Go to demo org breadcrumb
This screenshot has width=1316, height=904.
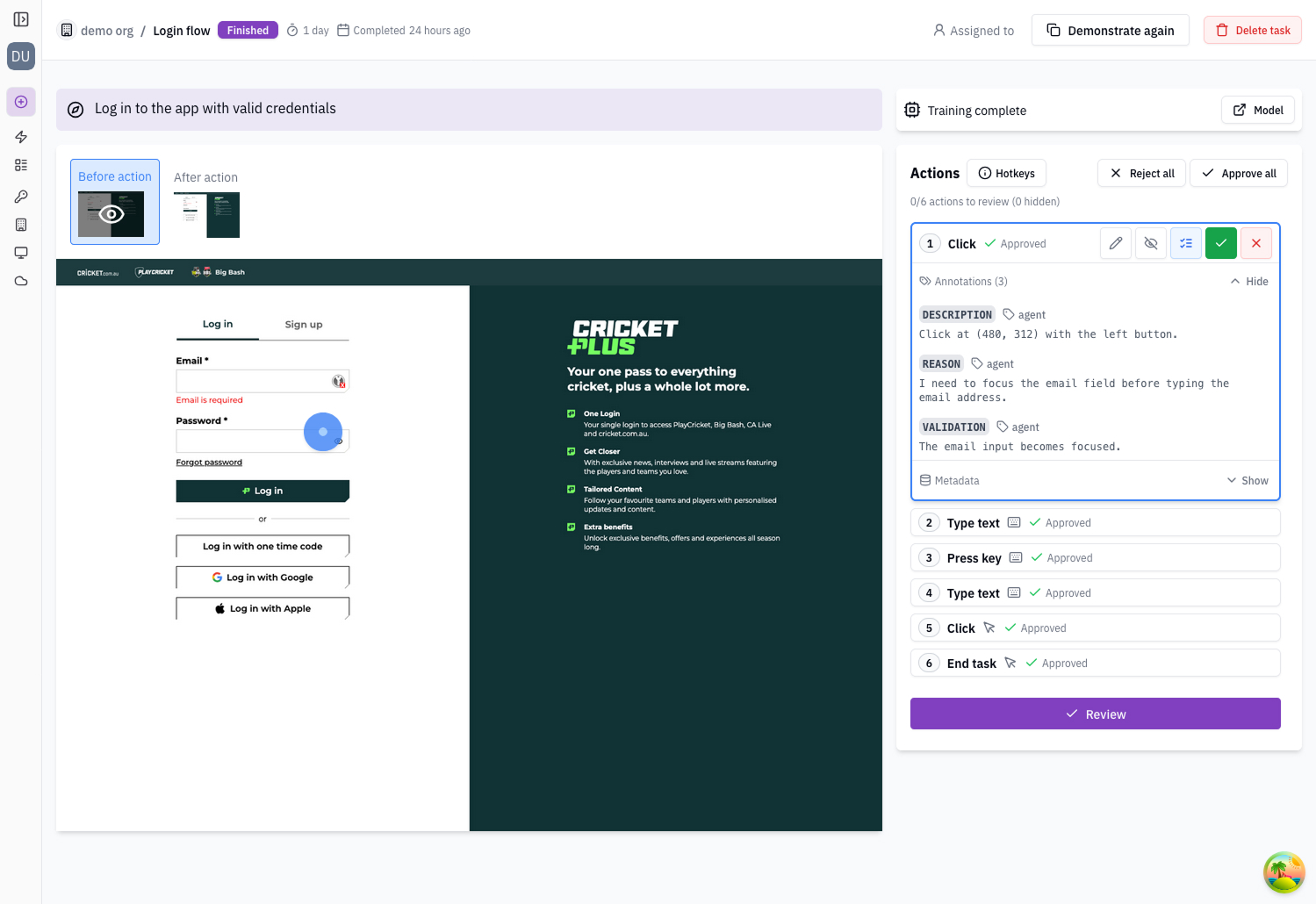[x=107, y=31]
